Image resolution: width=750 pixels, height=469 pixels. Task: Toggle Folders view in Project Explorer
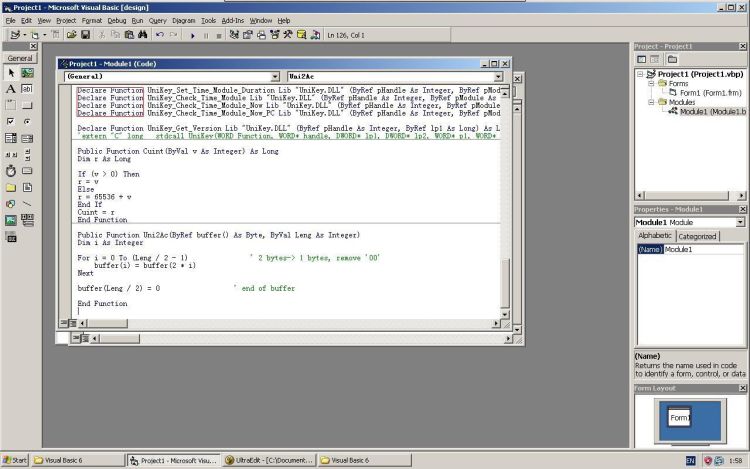pos(672,59)
